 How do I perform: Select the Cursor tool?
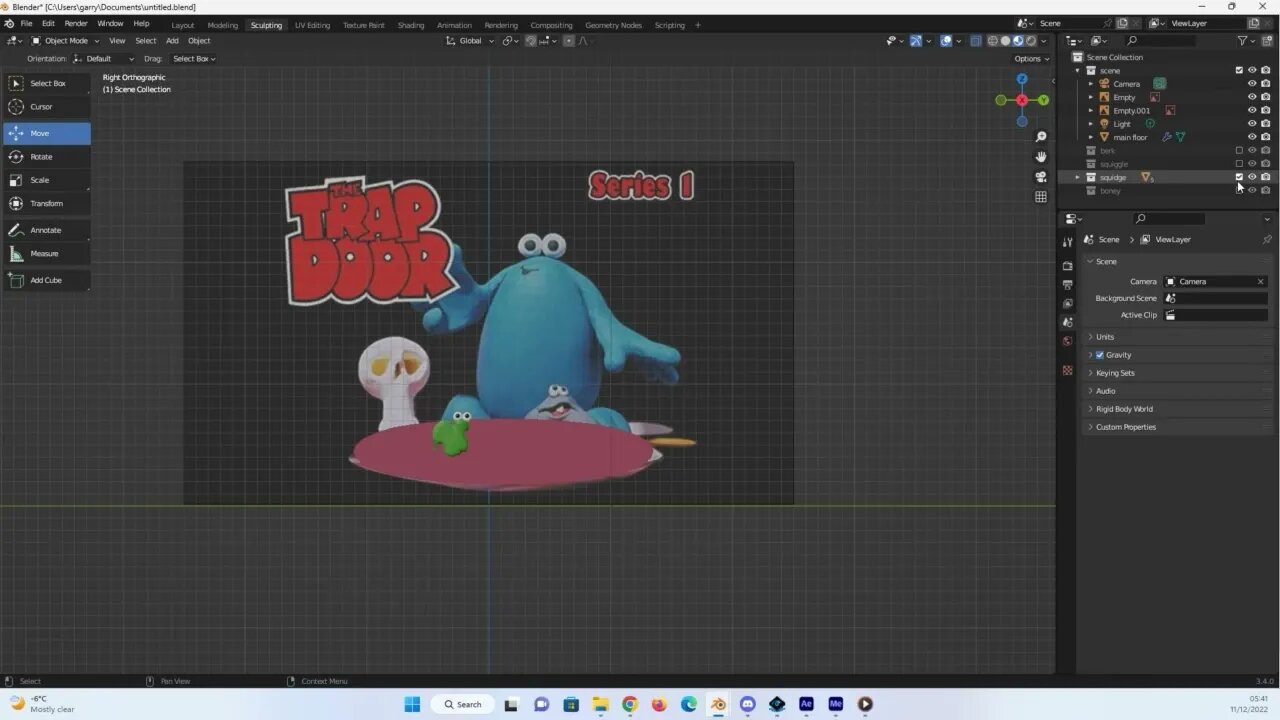(x=47, y=106)
